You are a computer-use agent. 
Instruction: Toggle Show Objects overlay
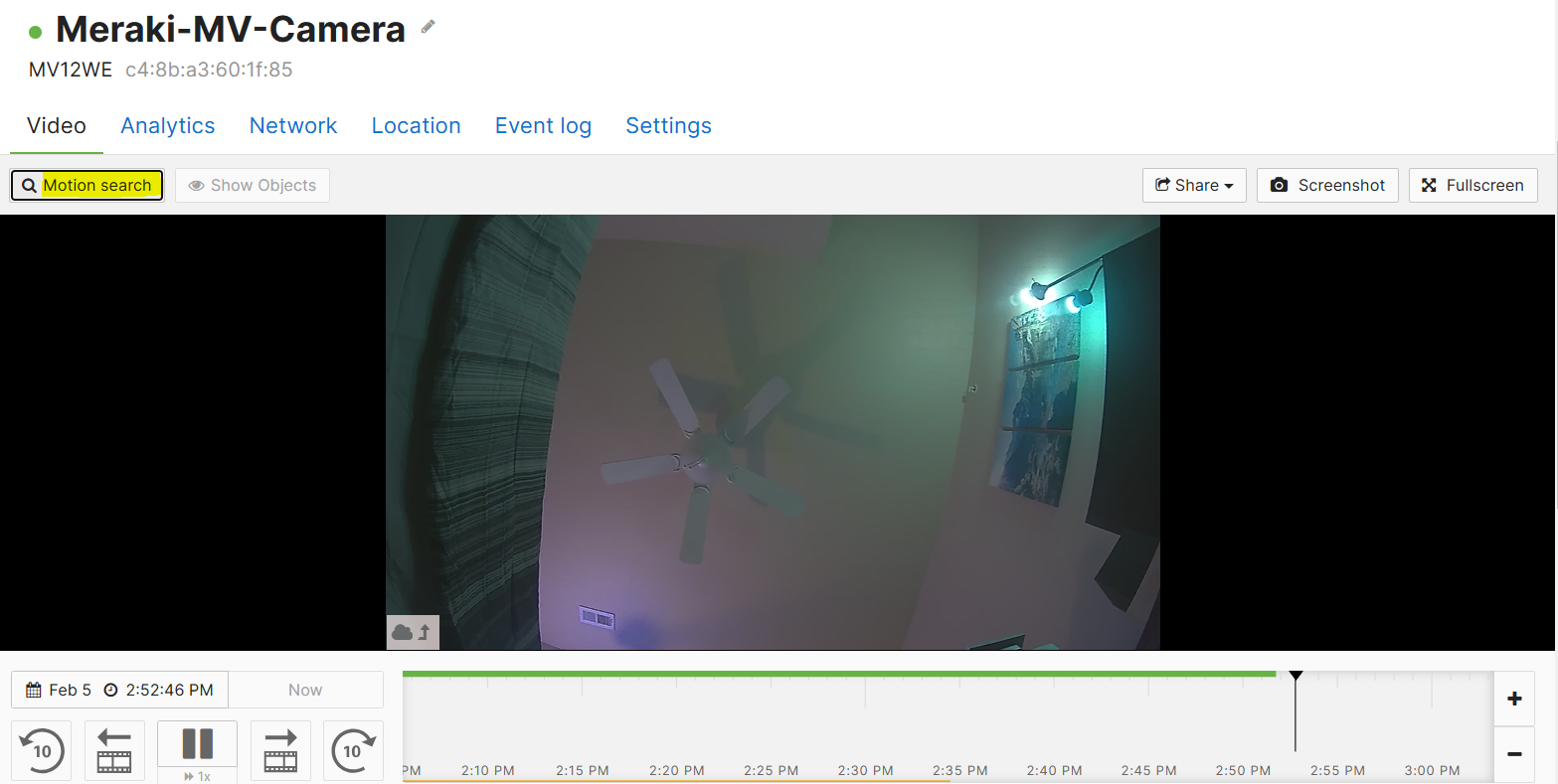253,186
